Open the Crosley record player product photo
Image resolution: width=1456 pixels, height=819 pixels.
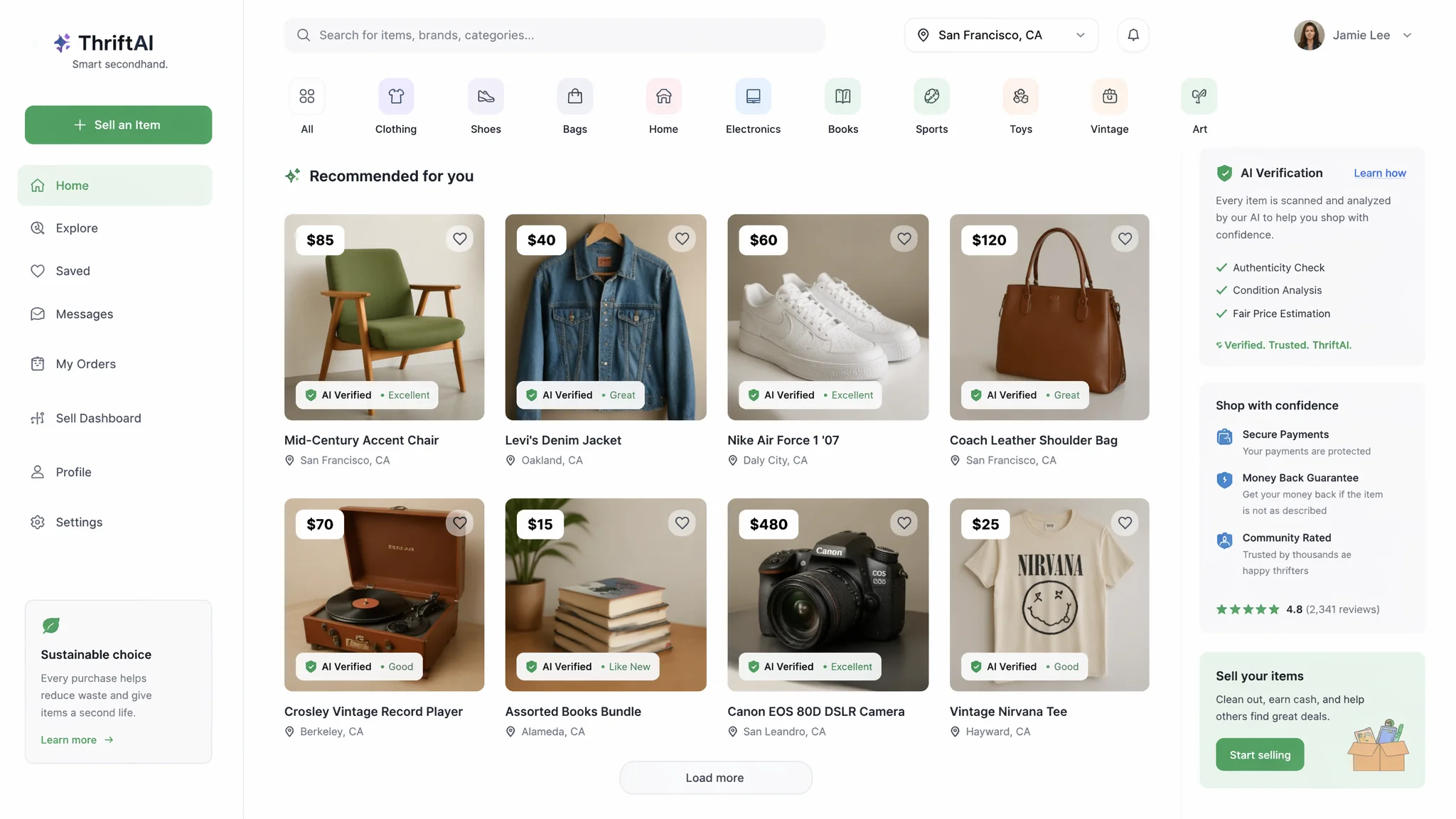pos(384,594)
